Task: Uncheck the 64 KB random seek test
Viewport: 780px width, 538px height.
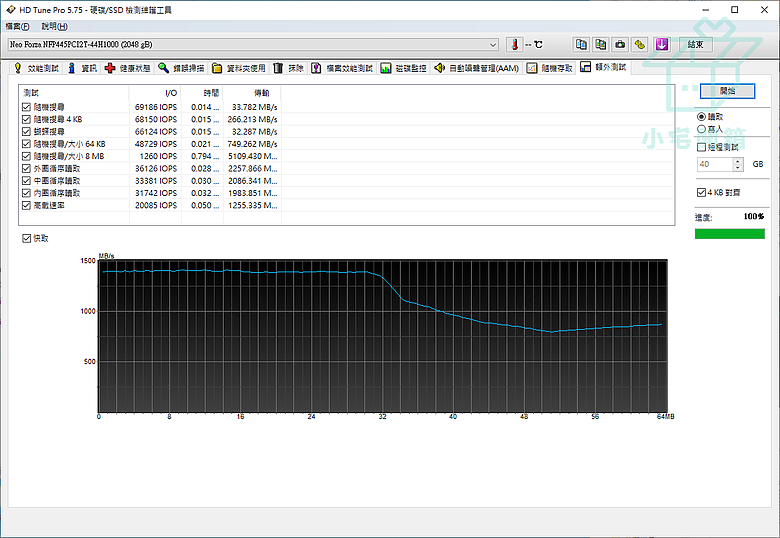Action: coord(26,144)
